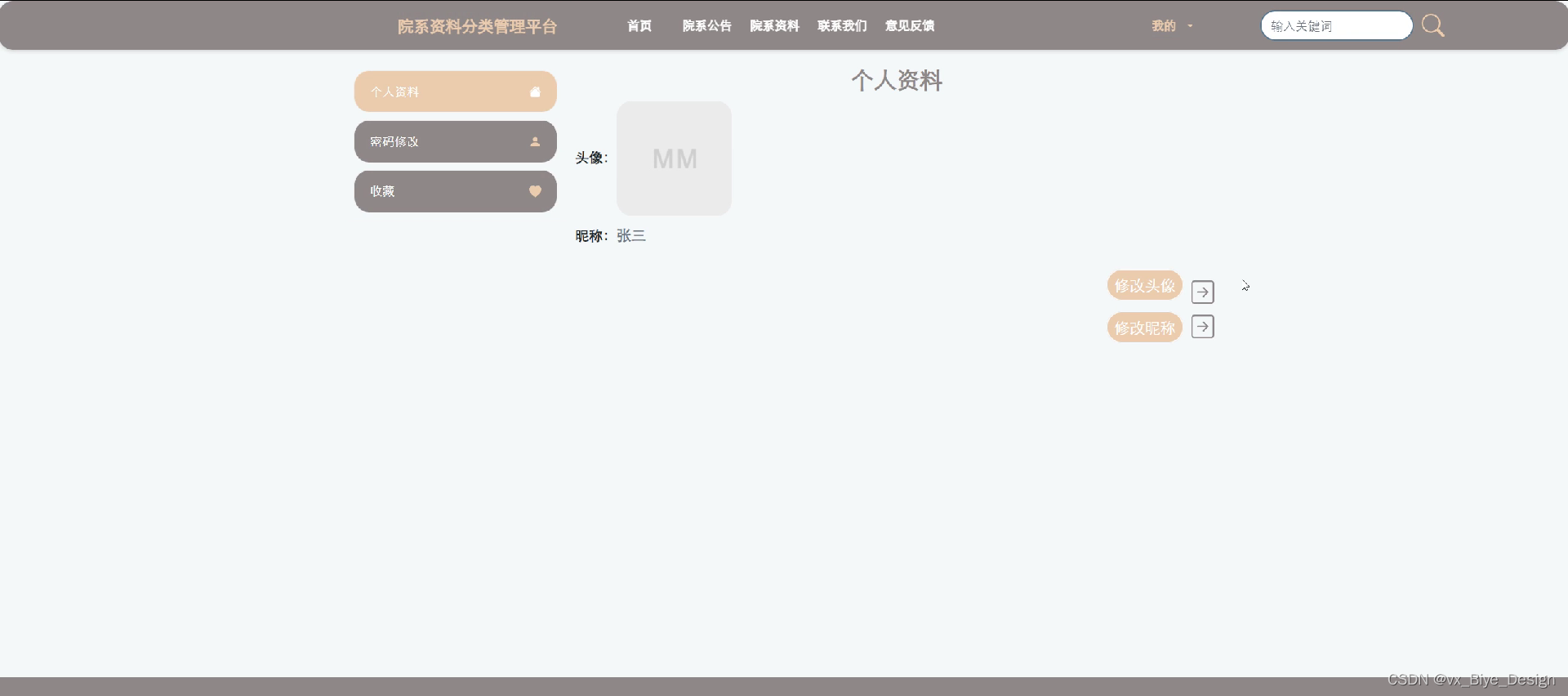Click the 头像 label
The height and width of the screenshot is (696, 1568).
(x=591, y=158)
